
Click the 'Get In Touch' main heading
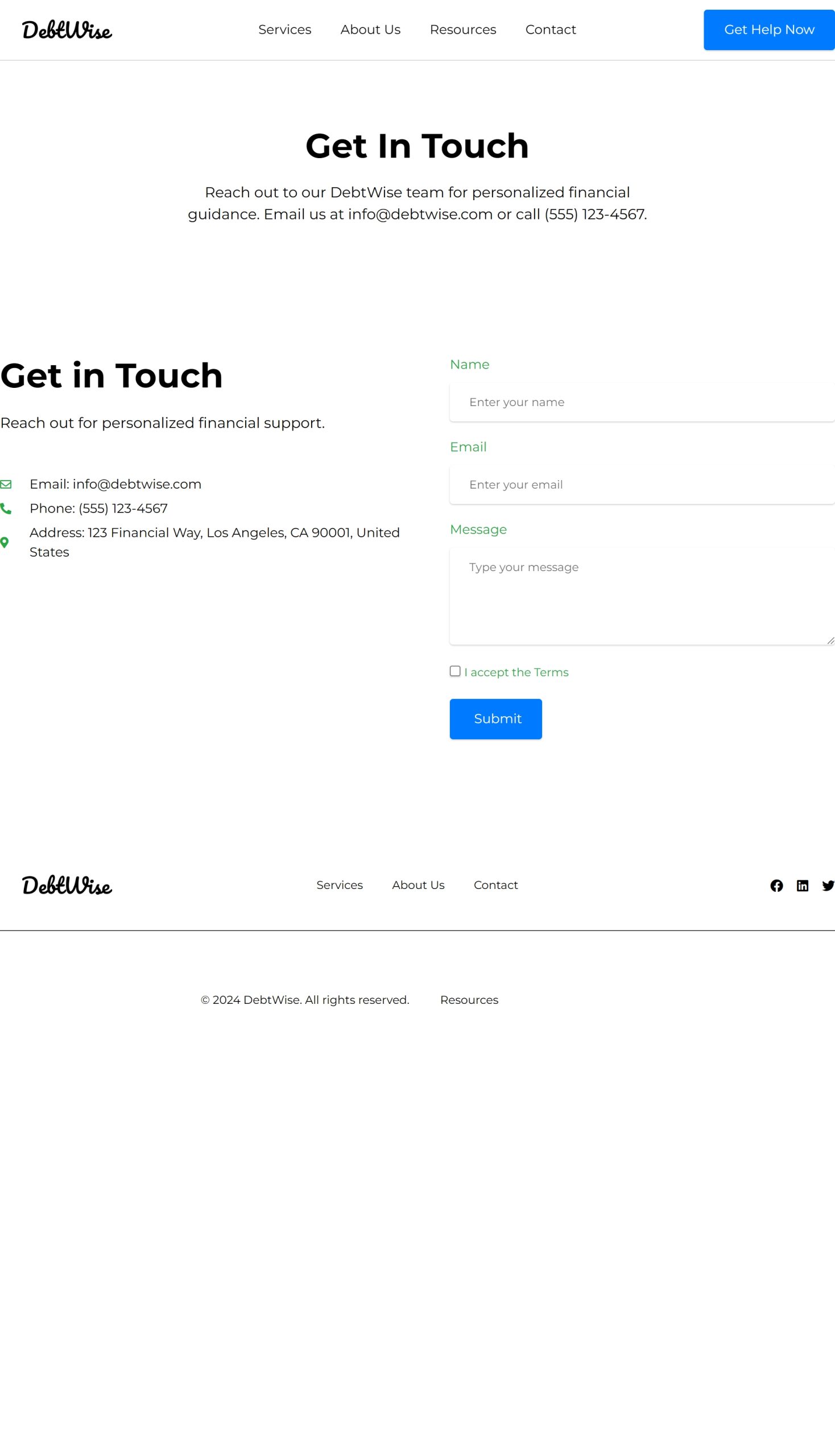(x=417, y=146)
